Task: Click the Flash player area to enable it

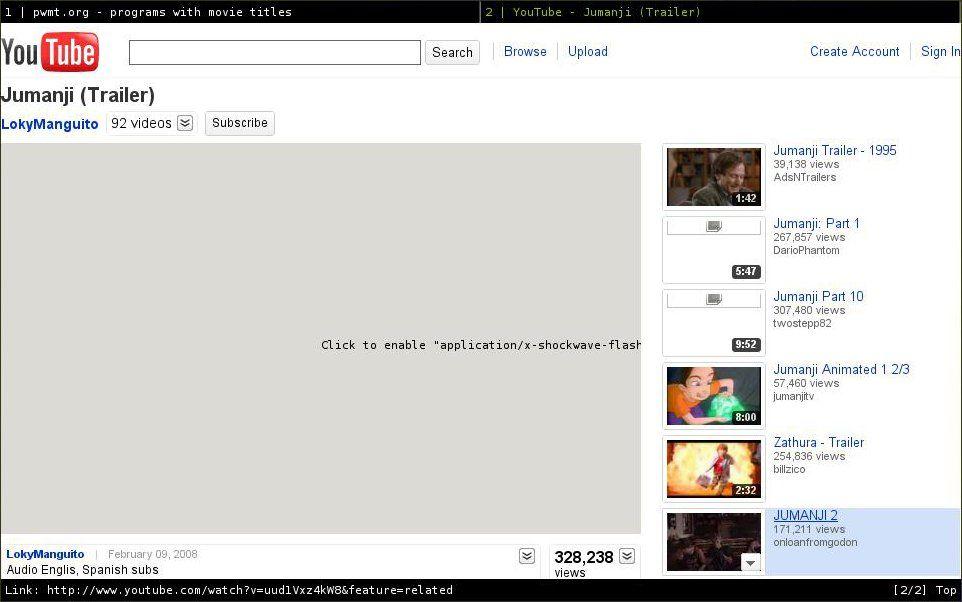Action: [x=321, y=338]
